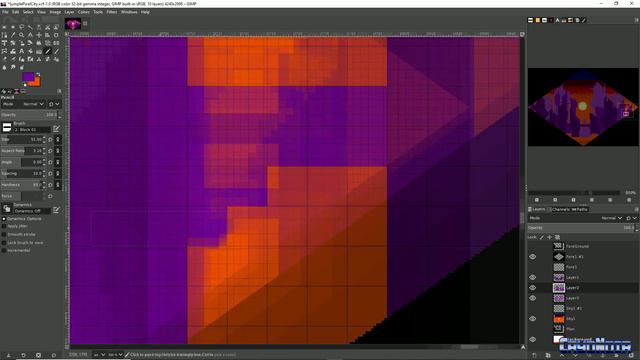Switch to the Paths tab
This screenshot has height=360, width=640.
pos(580,209)
